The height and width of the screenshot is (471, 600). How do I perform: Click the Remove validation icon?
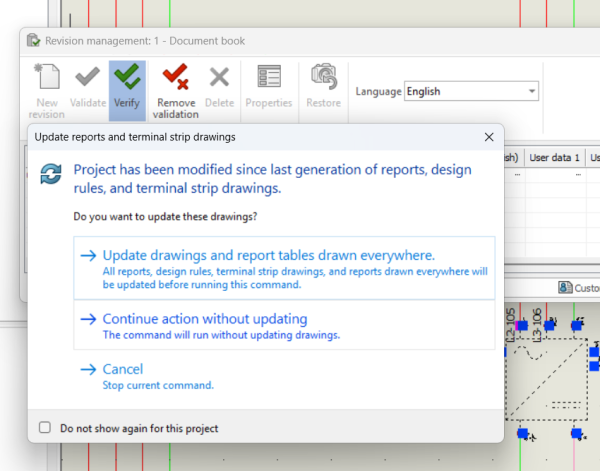tap(176, 77)
